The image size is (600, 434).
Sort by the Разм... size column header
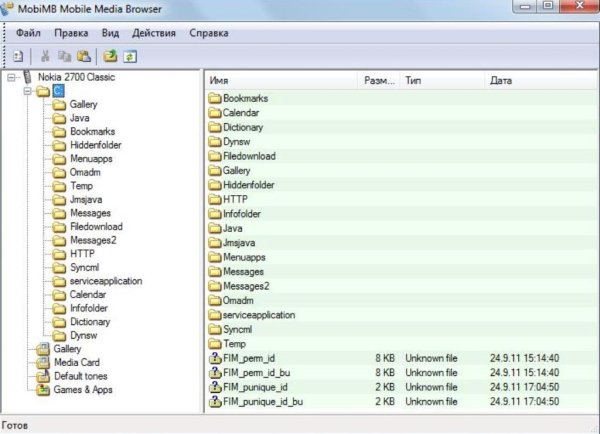click(x=379, y=81)
